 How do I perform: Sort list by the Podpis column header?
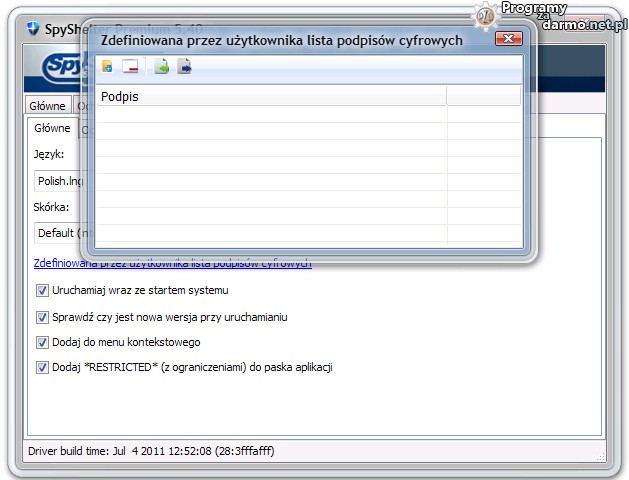(270, 96)
